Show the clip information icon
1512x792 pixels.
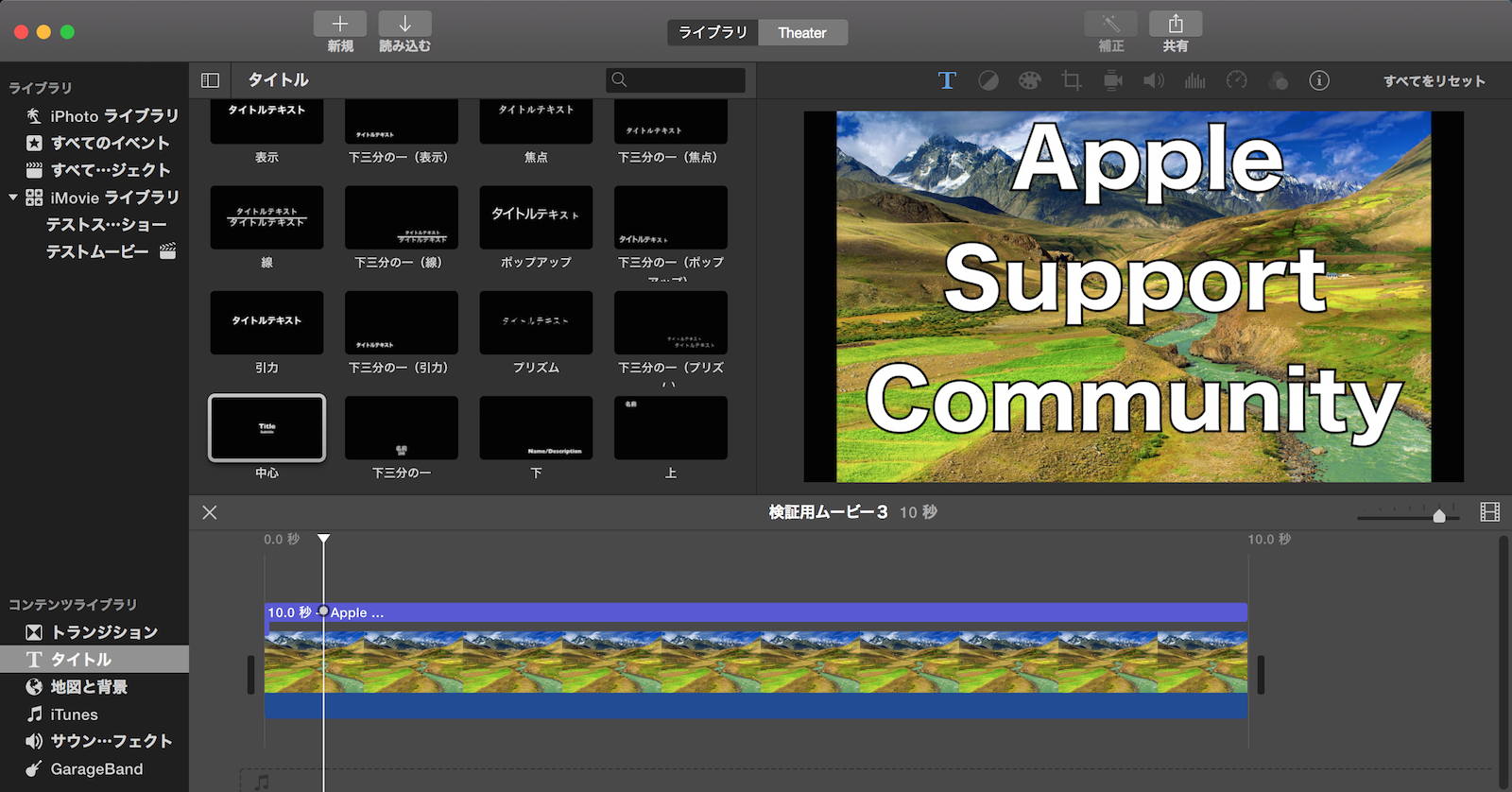point(1319,80)
